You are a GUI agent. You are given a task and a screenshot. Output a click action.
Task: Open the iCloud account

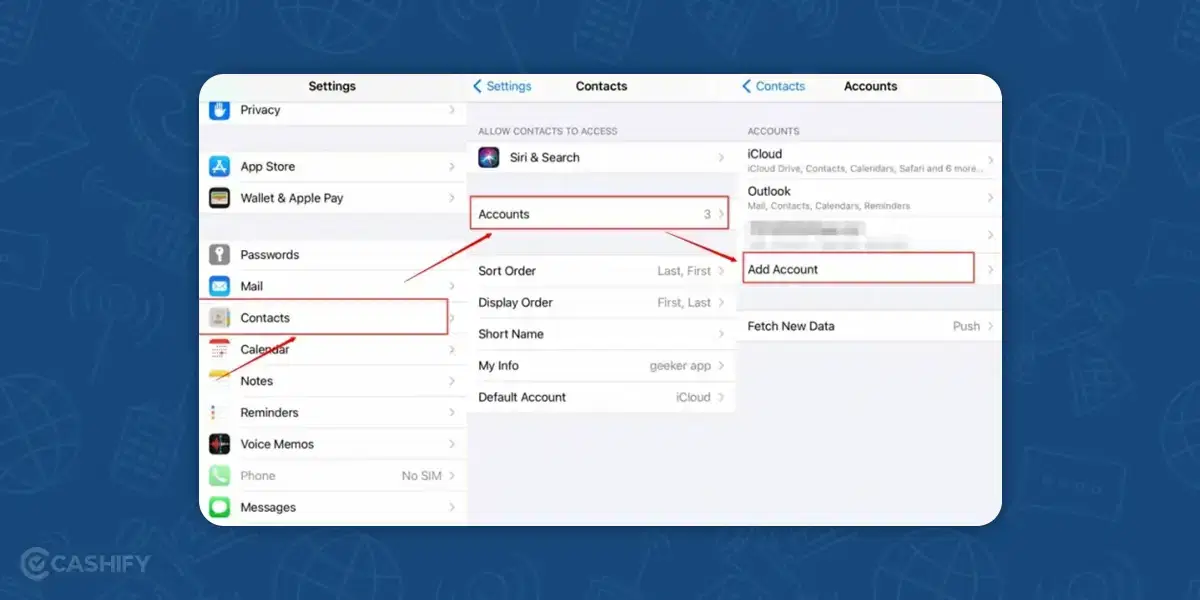(868, 160)
